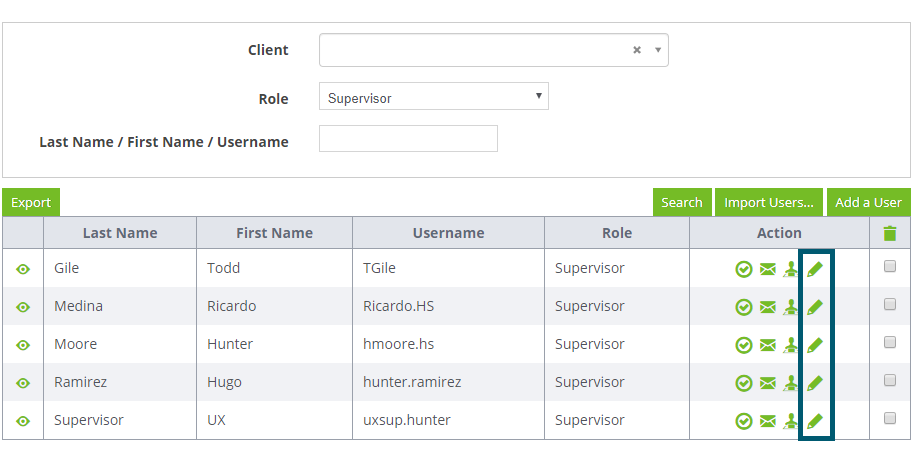This screenshot has height=451, width=919.
Task: Click first name Hugo
Action: 224,383
